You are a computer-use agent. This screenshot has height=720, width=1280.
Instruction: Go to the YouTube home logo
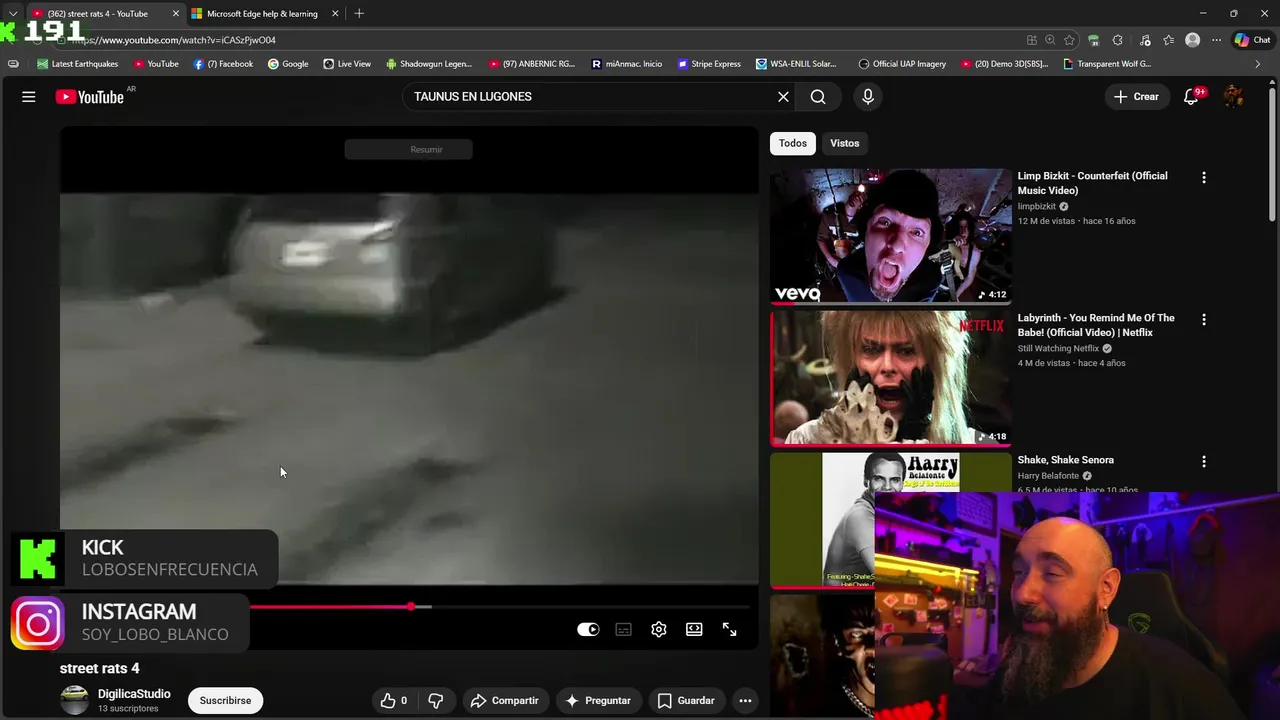pyautogui.click(x=89, y=97)
